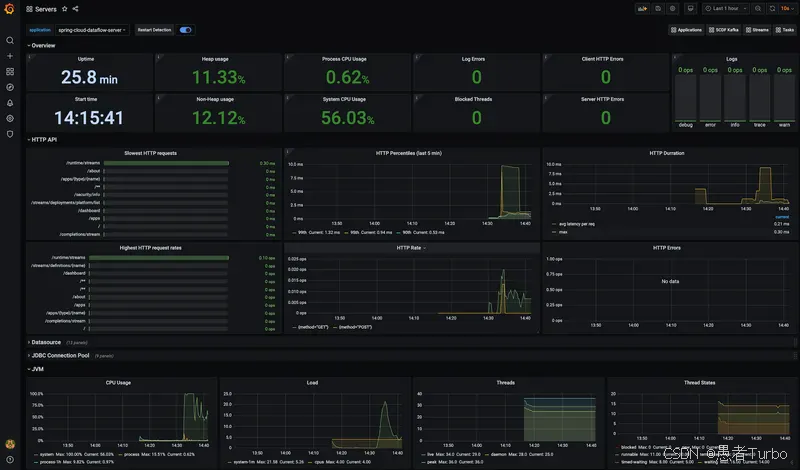Image resolution: width=800 pixels, height=470 pixels.
Task: Click the Servers dashboard title
Action: [46, 9]
